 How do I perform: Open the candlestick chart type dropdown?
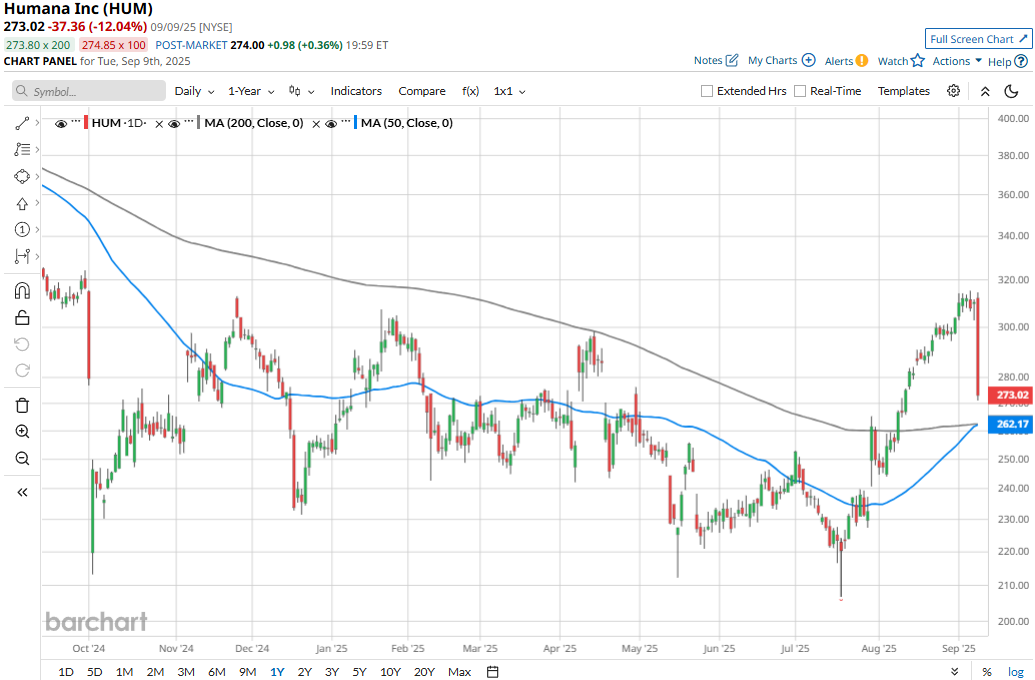pos(301,91)
